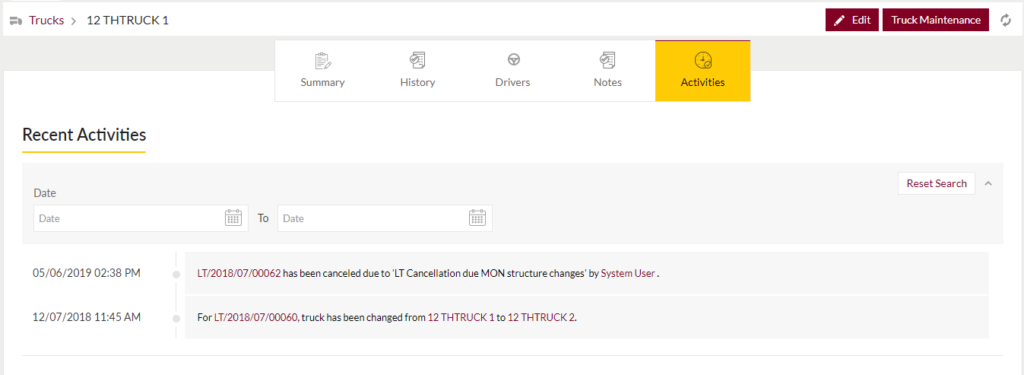
Task: Click the clock icon on Activities tab
Action: [703, 61]
